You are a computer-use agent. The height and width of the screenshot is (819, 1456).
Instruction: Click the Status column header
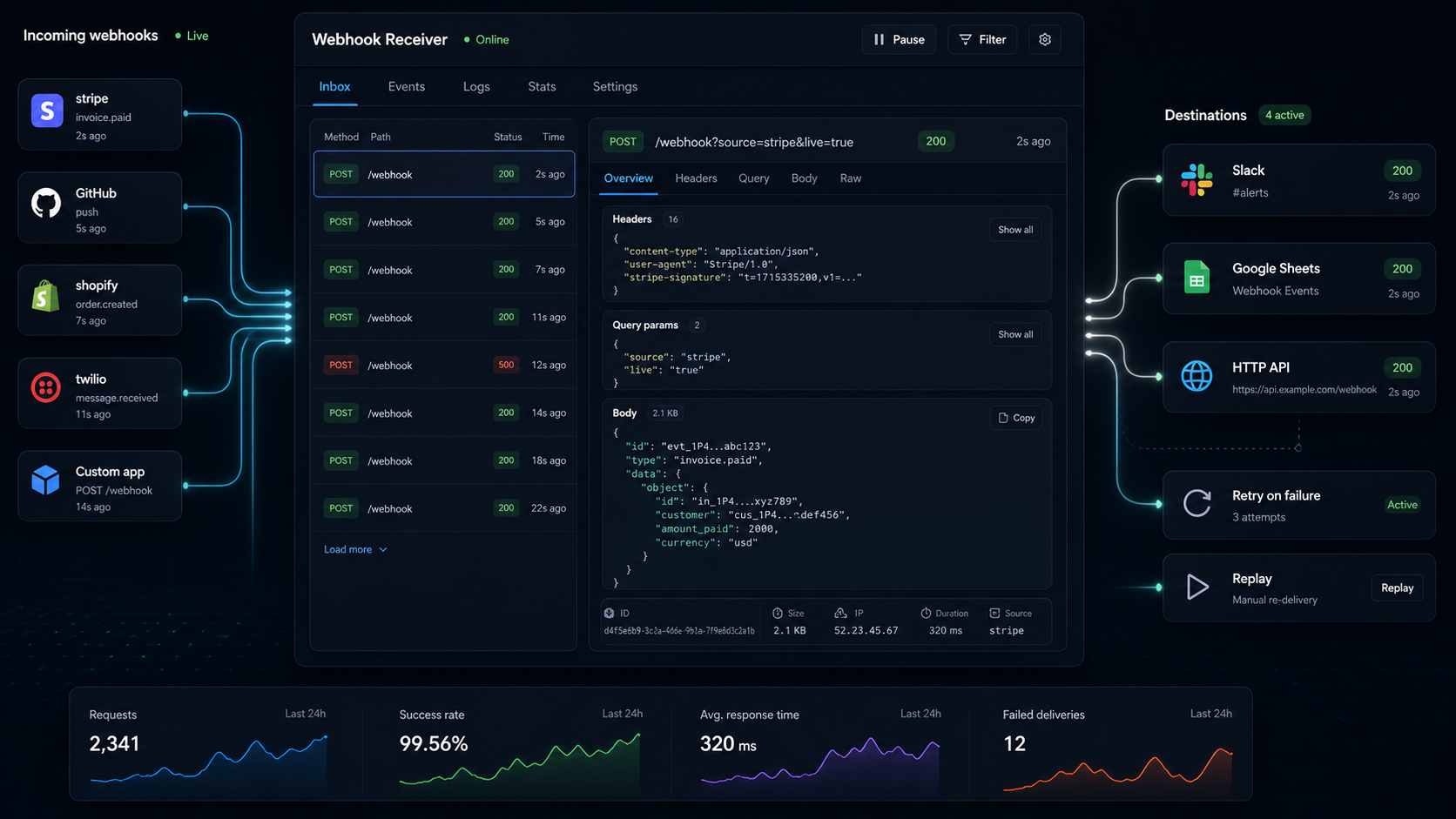508,137
